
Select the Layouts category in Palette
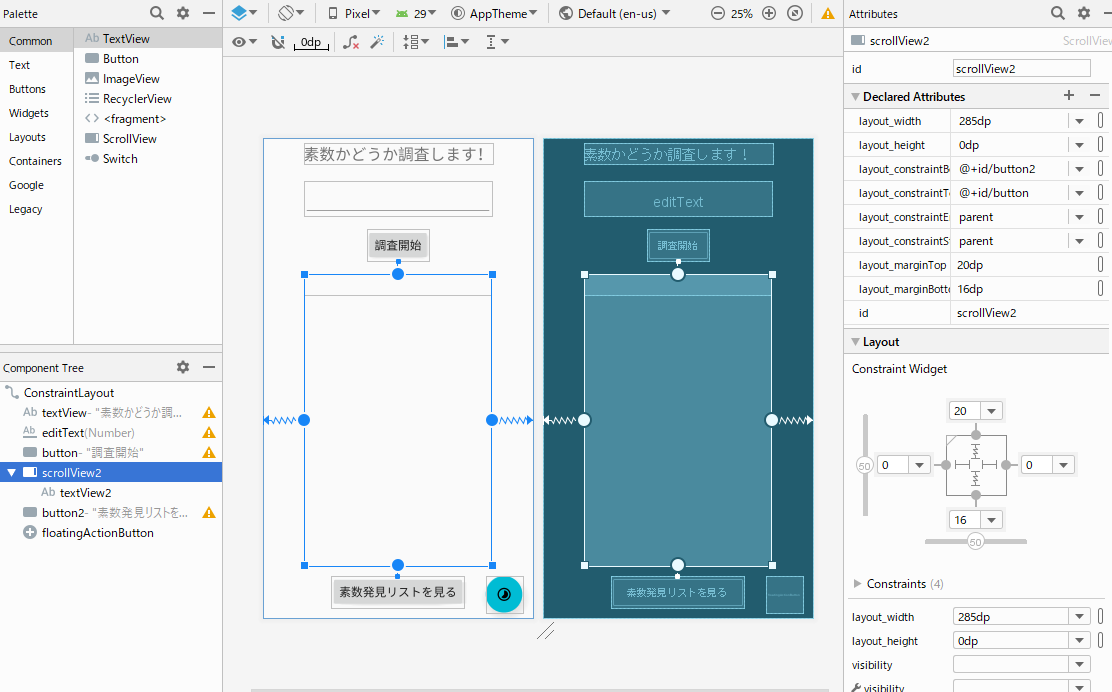pyautogui.click(x=27, y=137)
